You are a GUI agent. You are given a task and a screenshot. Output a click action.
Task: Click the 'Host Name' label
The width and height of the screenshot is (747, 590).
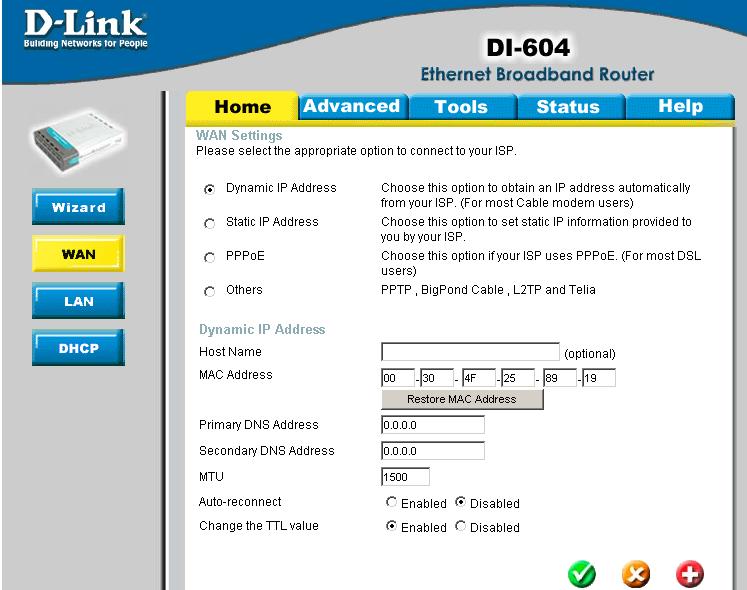pos(230,352)
